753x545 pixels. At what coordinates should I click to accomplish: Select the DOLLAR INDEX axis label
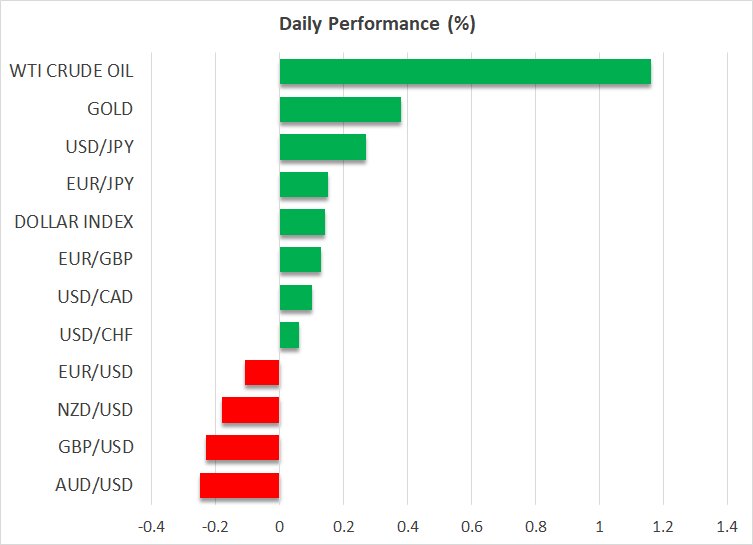click(74, 222)
